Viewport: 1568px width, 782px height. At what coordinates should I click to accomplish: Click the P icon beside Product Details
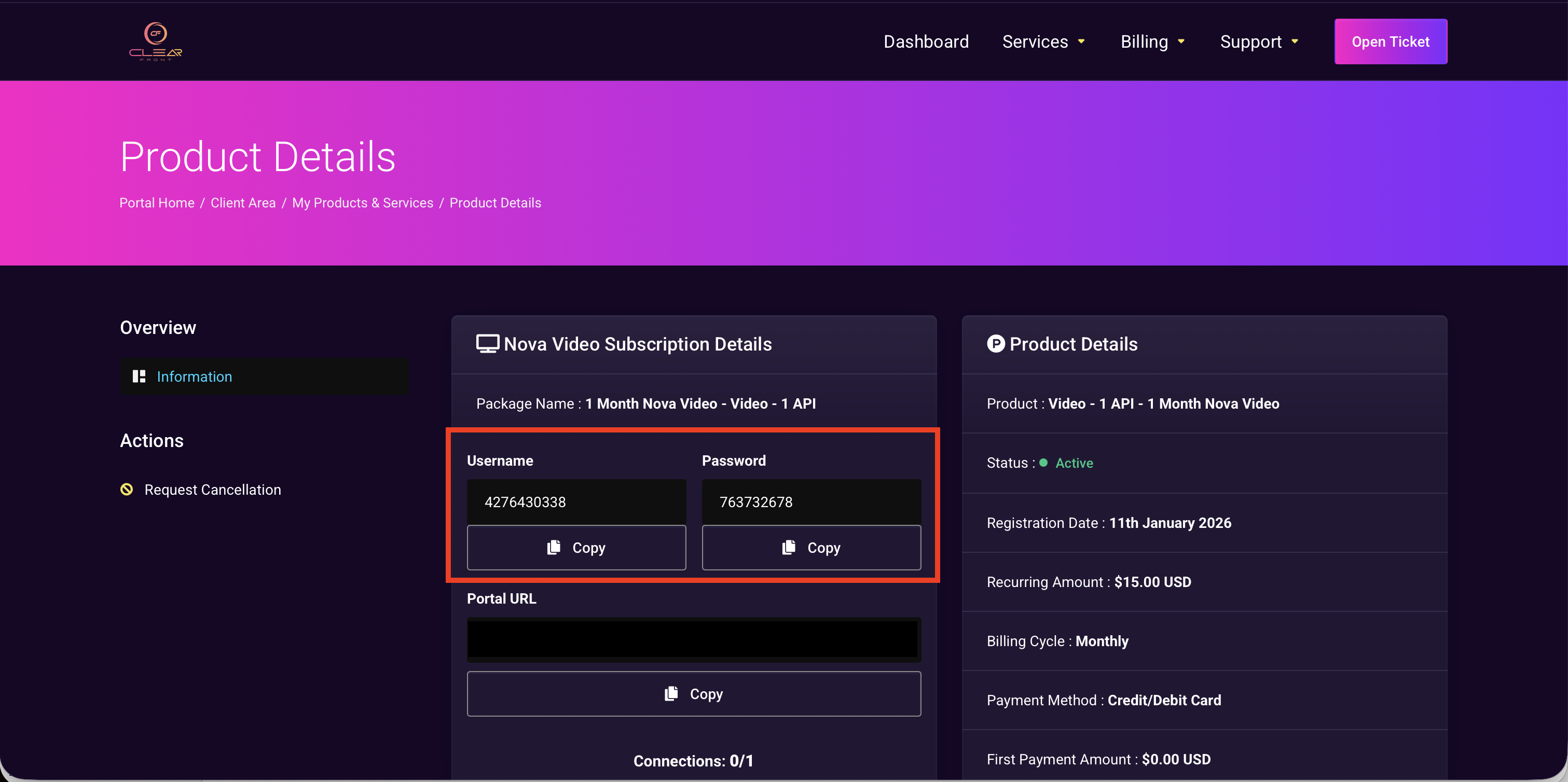click(995, 344)
